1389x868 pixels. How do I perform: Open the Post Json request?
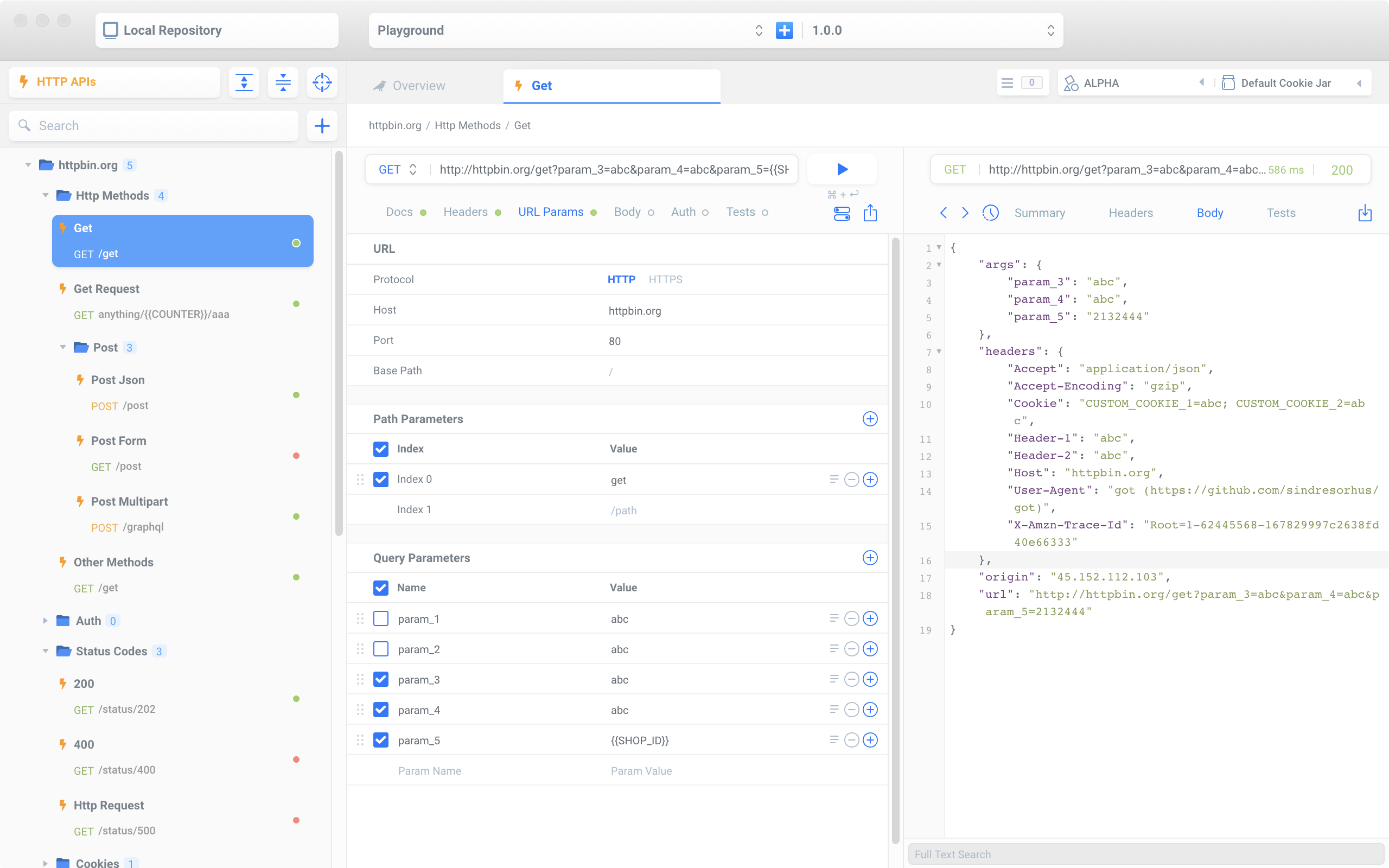click(x=118, y=380)
